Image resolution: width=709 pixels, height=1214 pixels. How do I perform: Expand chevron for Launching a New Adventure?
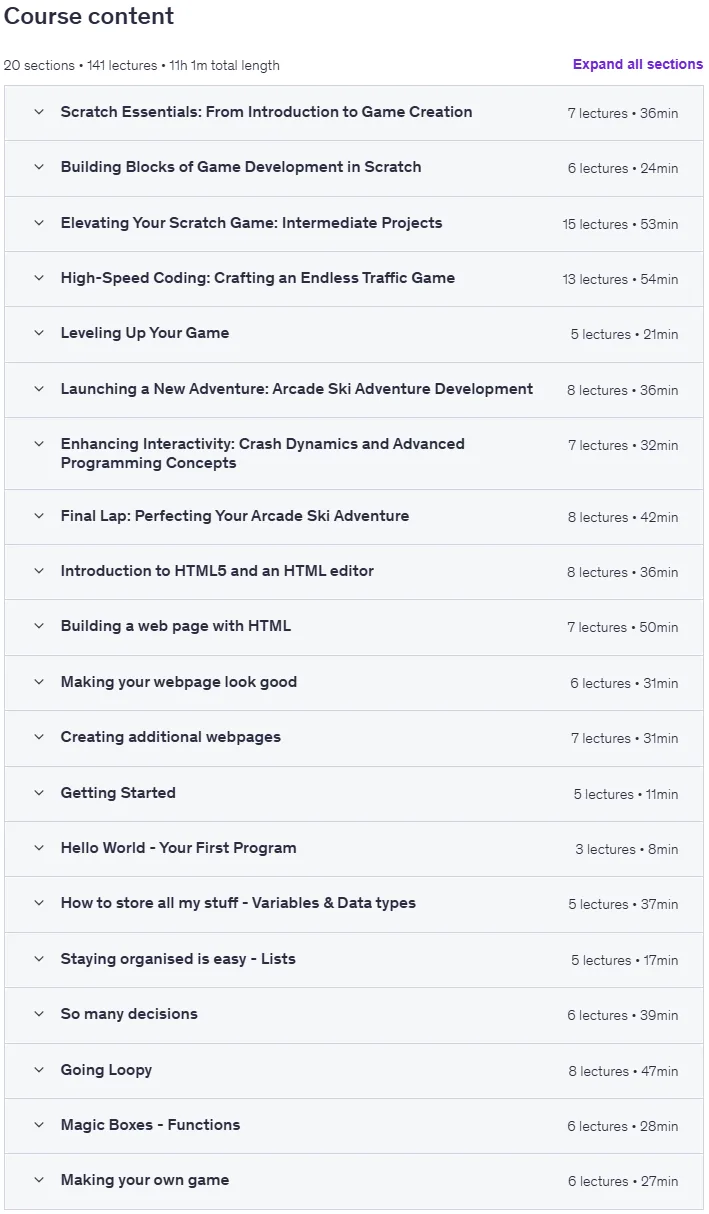39,389
